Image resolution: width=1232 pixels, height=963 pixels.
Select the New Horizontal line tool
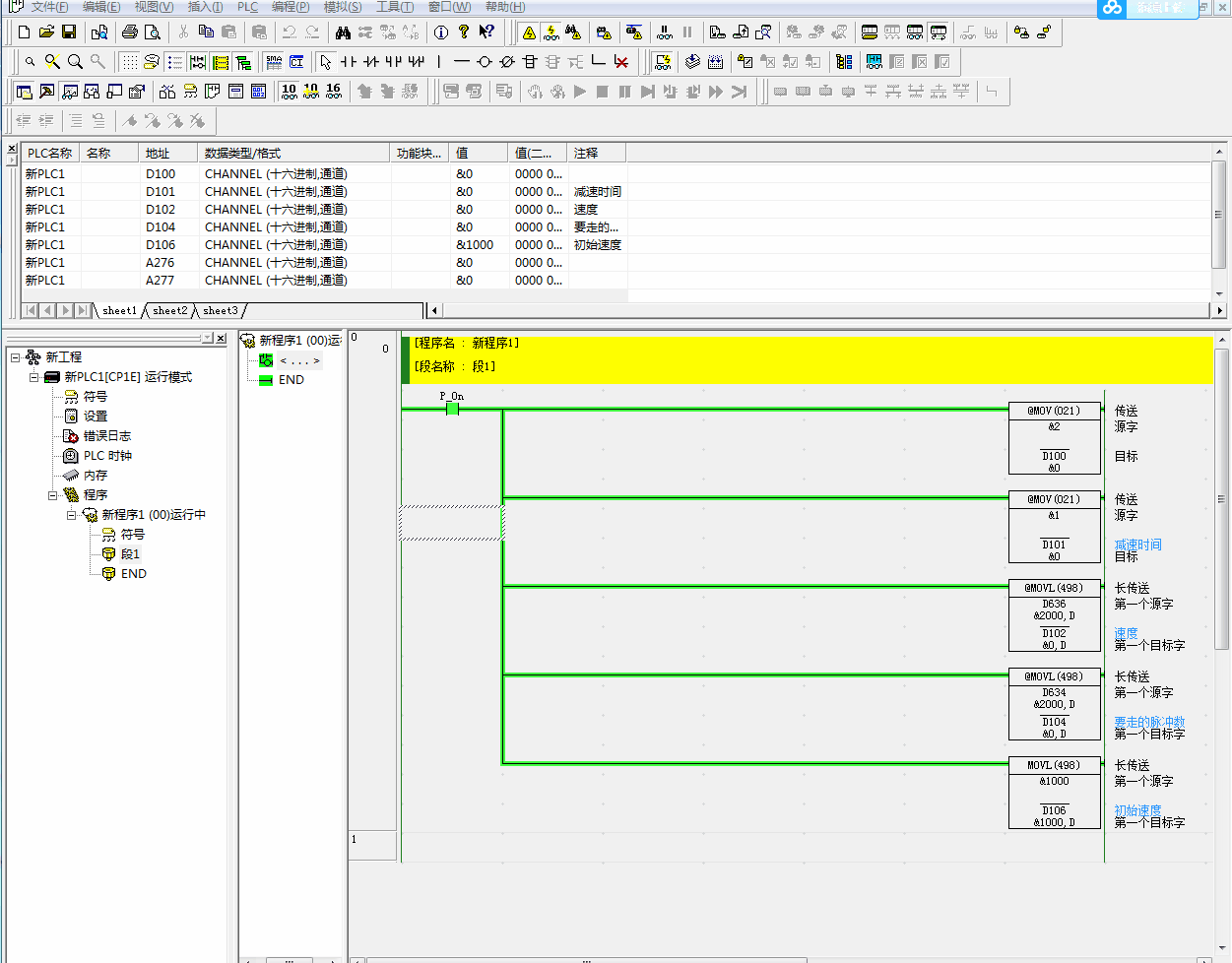tap(461, 62)
